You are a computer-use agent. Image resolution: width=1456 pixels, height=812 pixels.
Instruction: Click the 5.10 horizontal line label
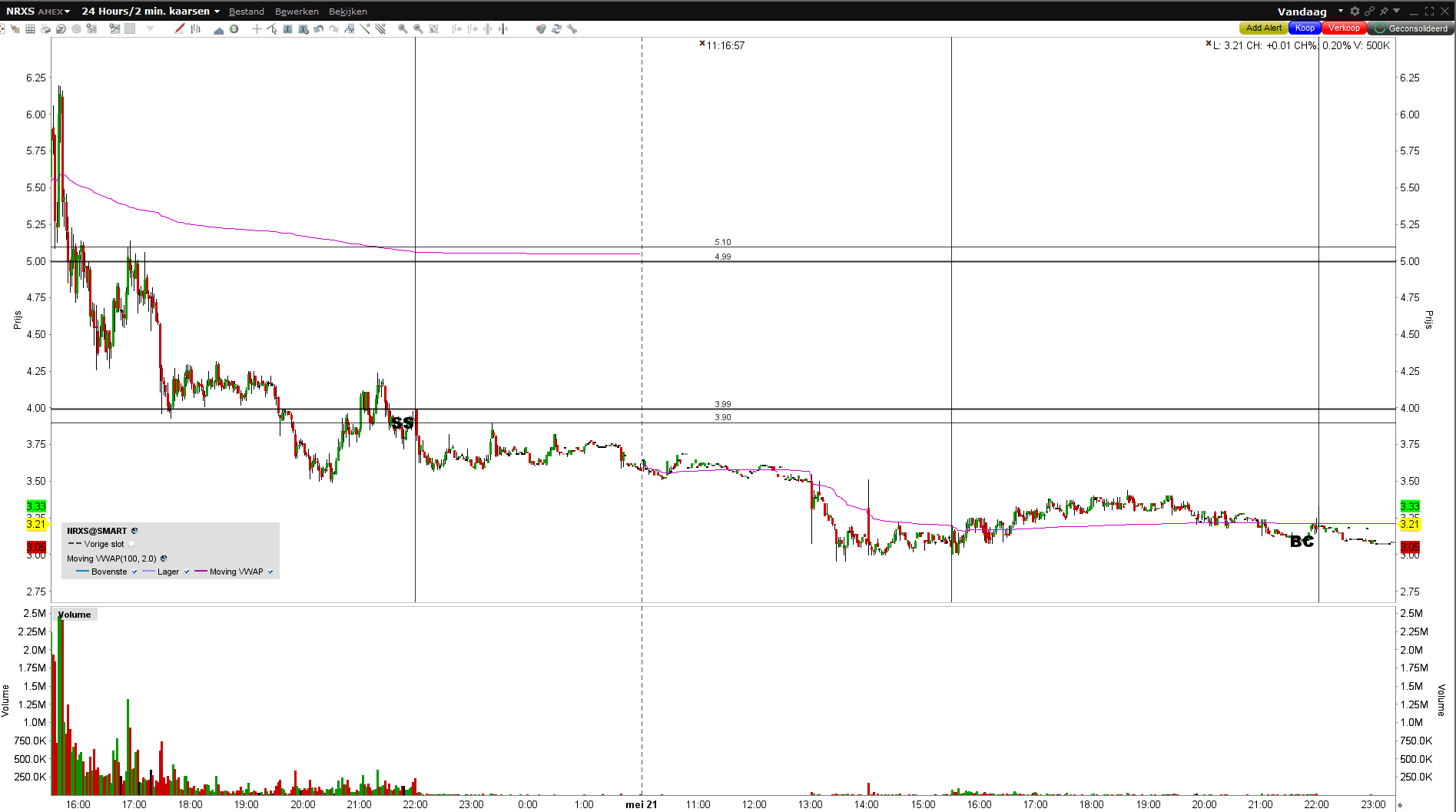[x=723, y=242]
